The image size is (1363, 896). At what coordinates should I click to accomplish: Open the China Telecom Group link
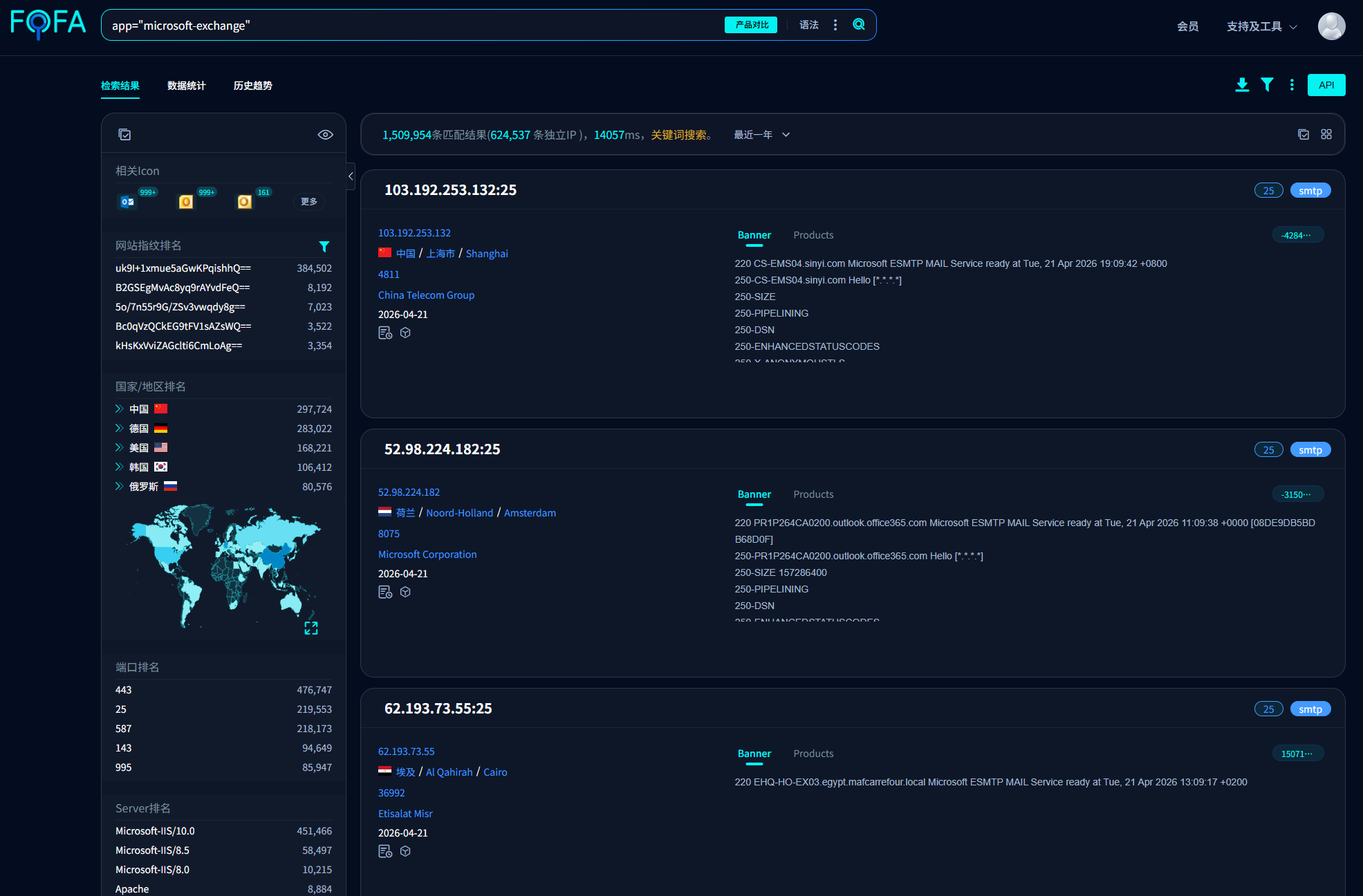[x=426, y=295]
